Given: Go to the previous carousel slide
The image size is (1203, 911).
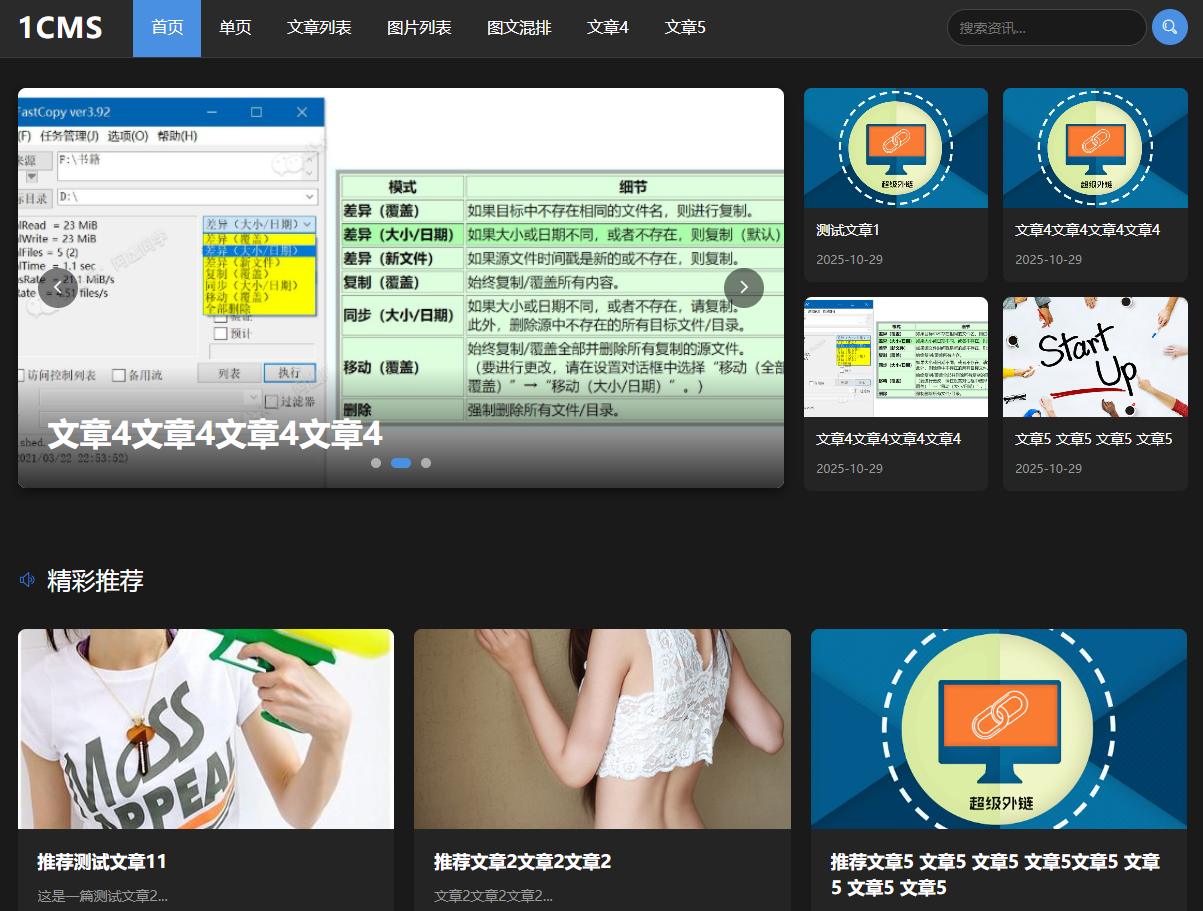Looking at the screenshot, I should pos(58,288).
